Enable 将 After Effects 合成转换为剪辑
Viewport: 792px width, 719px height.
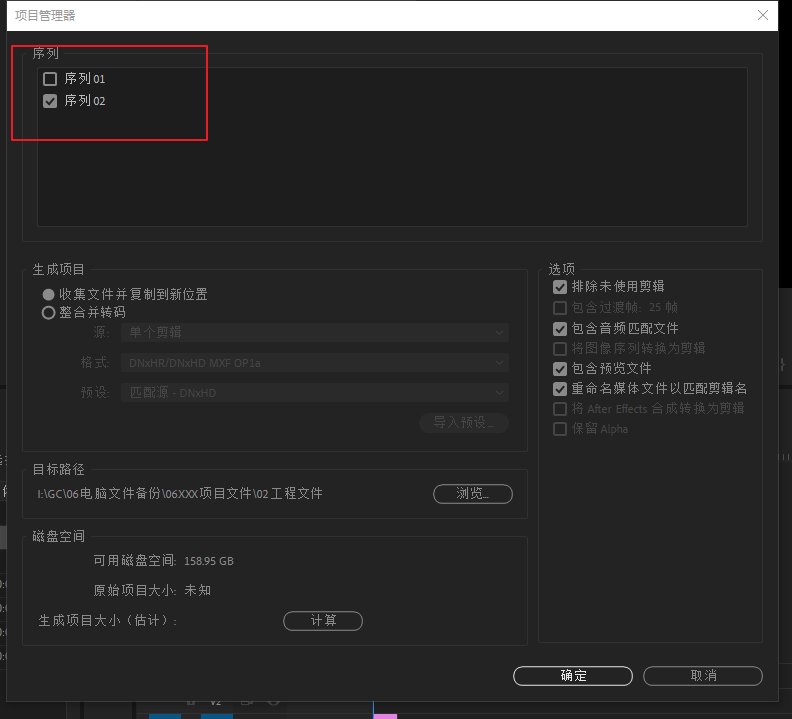[560, 409]
